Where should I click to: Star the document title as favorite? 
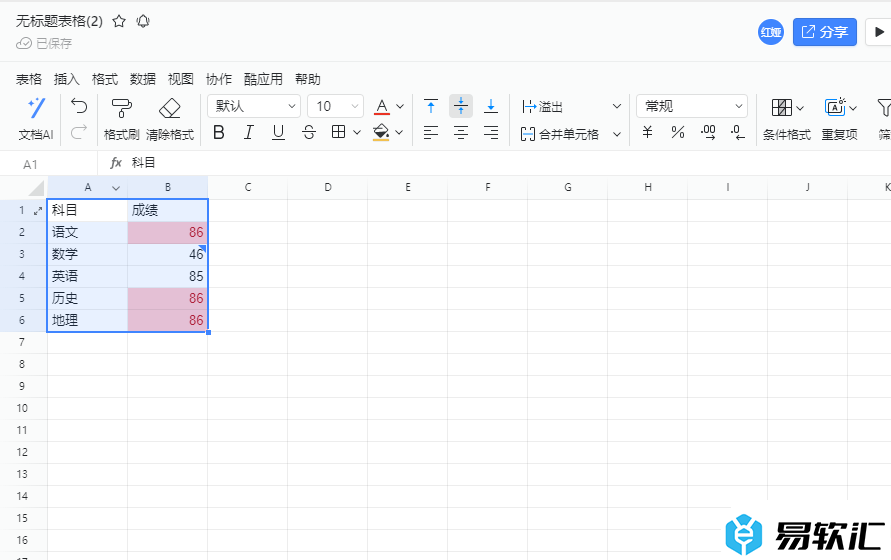click(x=119, y=22)
